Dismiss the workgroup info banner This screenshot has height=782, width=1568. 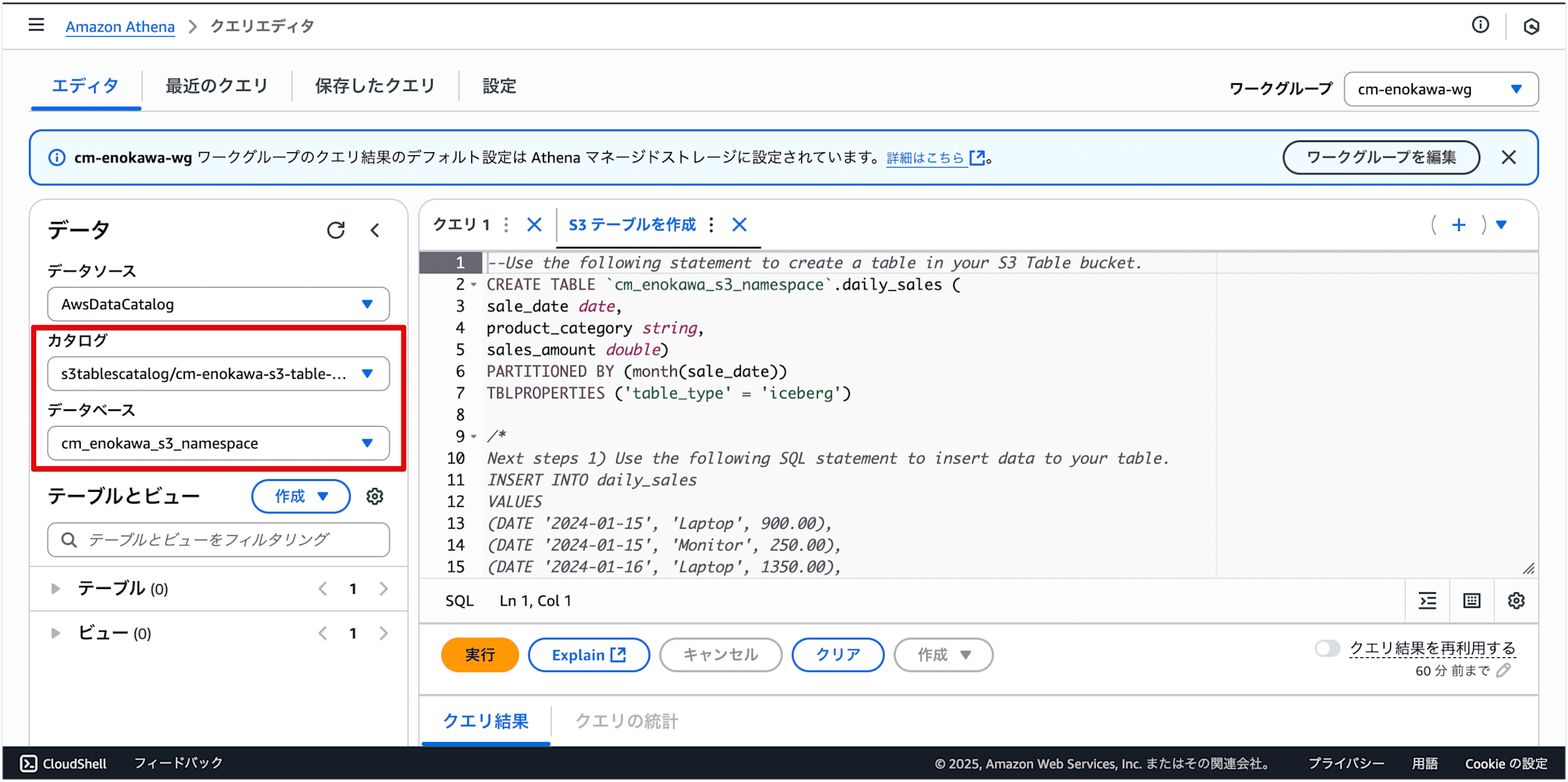pyautogui.click(x=1508, y=158)
